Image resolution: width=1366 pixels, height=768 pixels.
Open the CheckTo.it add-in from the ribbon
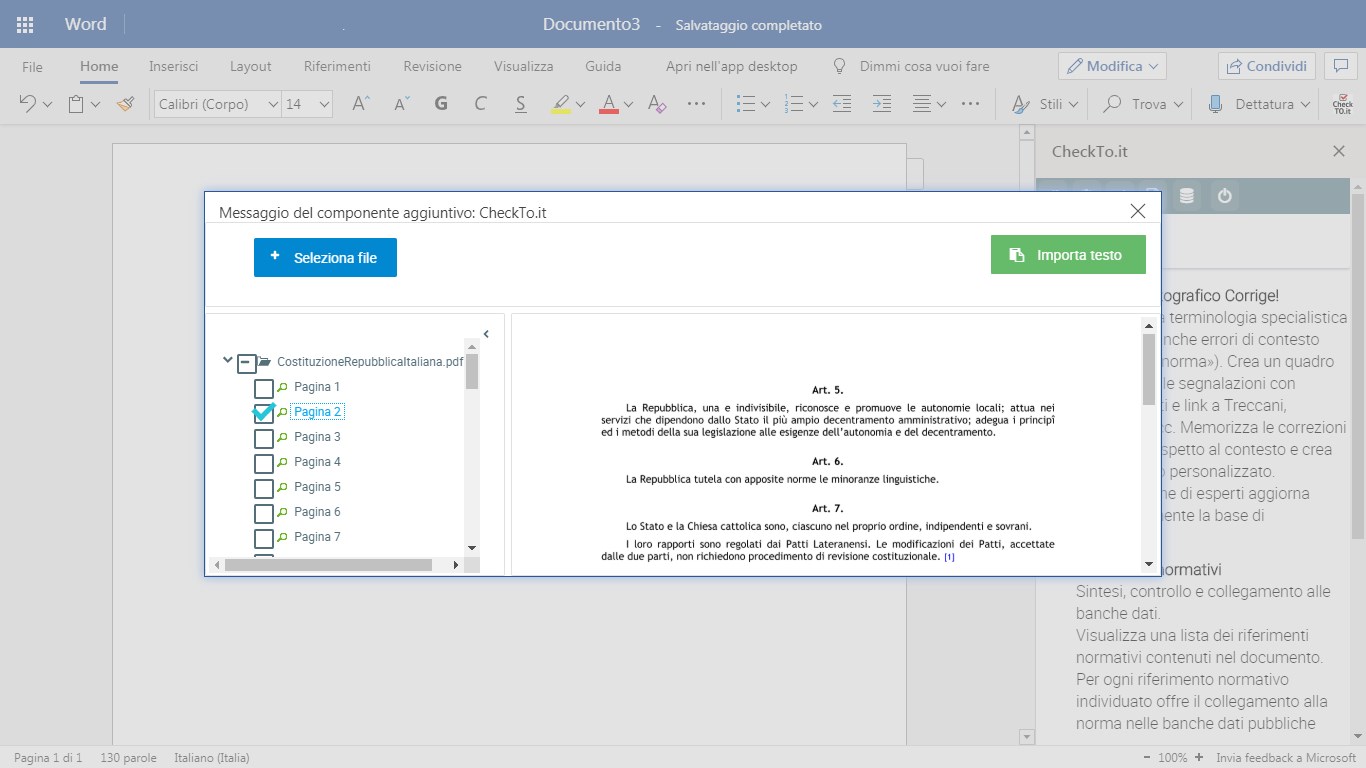[x=1342, y=104]
